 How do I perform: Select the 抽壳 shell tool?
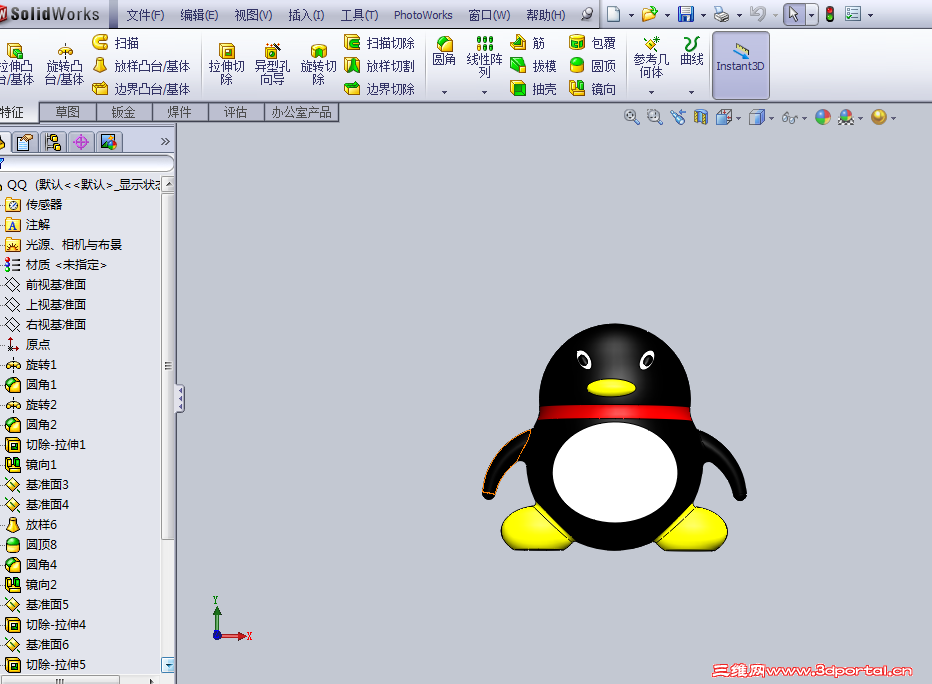coord(533,89)
